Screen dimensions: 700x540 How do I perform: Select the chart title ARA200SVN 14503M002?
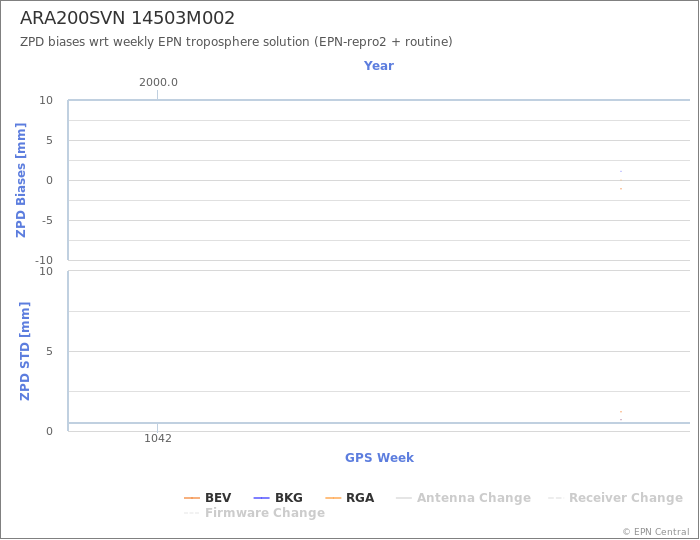tap(127, 18)
